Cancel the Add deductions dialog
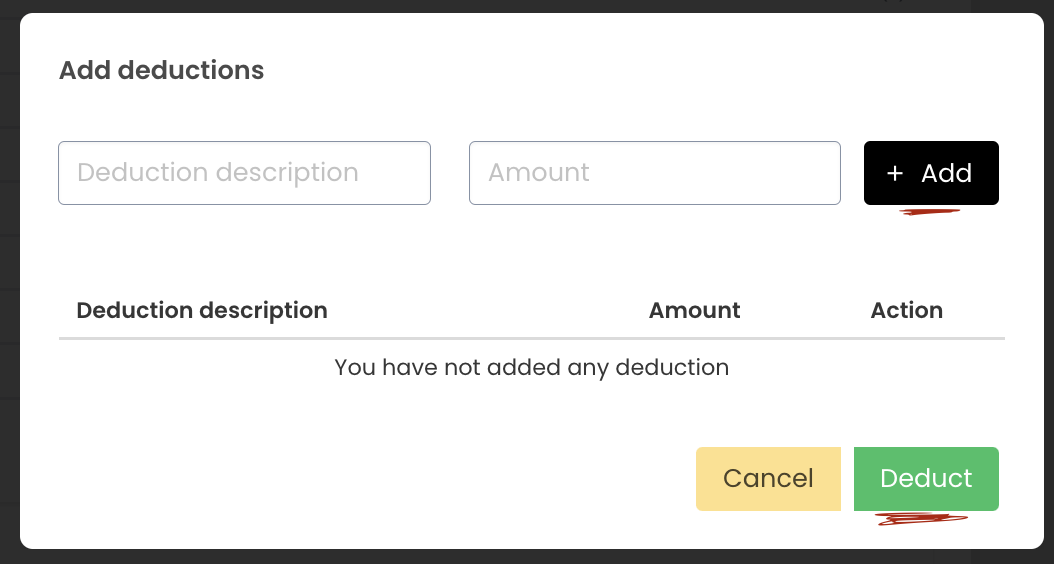 pyautogui.click(x=768, y=479)
